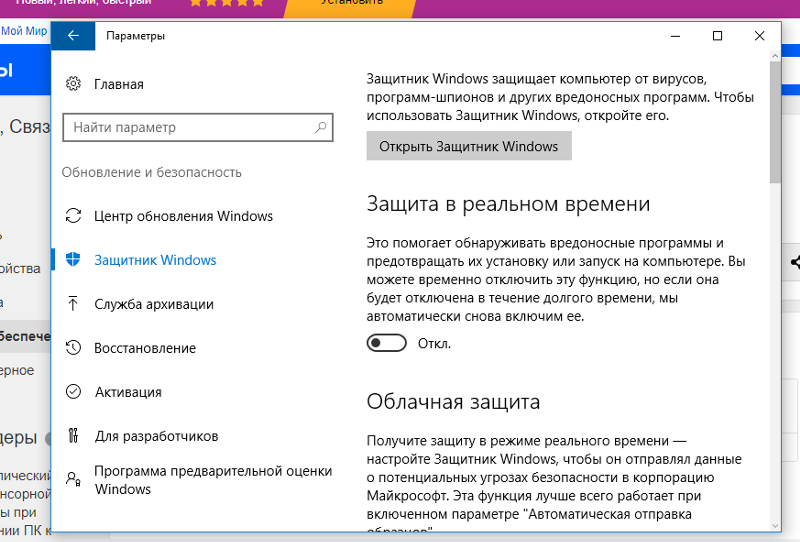This screenshot has height=542, width=800.
Task: Minimize the Параметры window
Action: [x=676, y=36]
